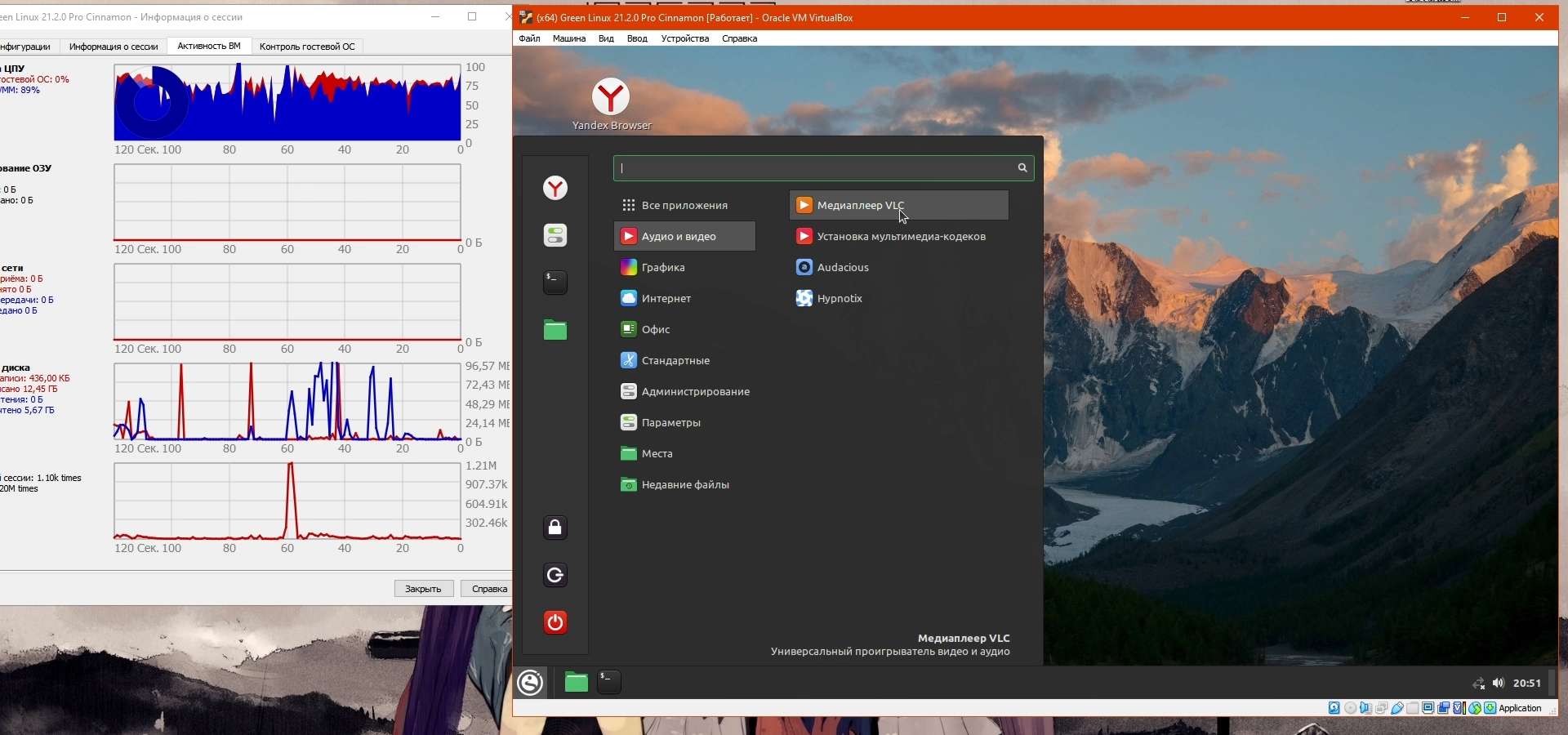Select the Интернет category
Screen dimensions: 1568x735
click(666, 299)
